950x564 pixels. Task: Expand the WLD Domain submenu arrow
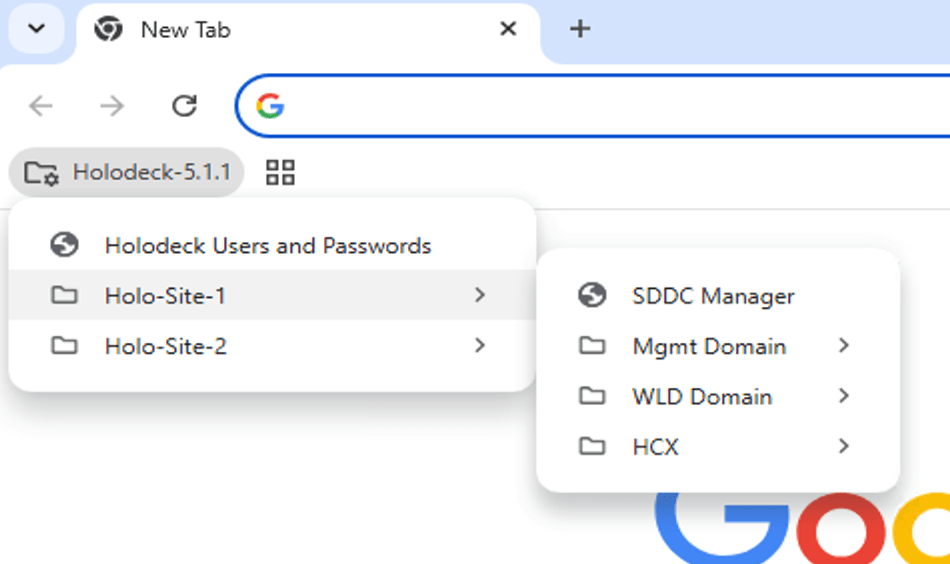(844, 396)
